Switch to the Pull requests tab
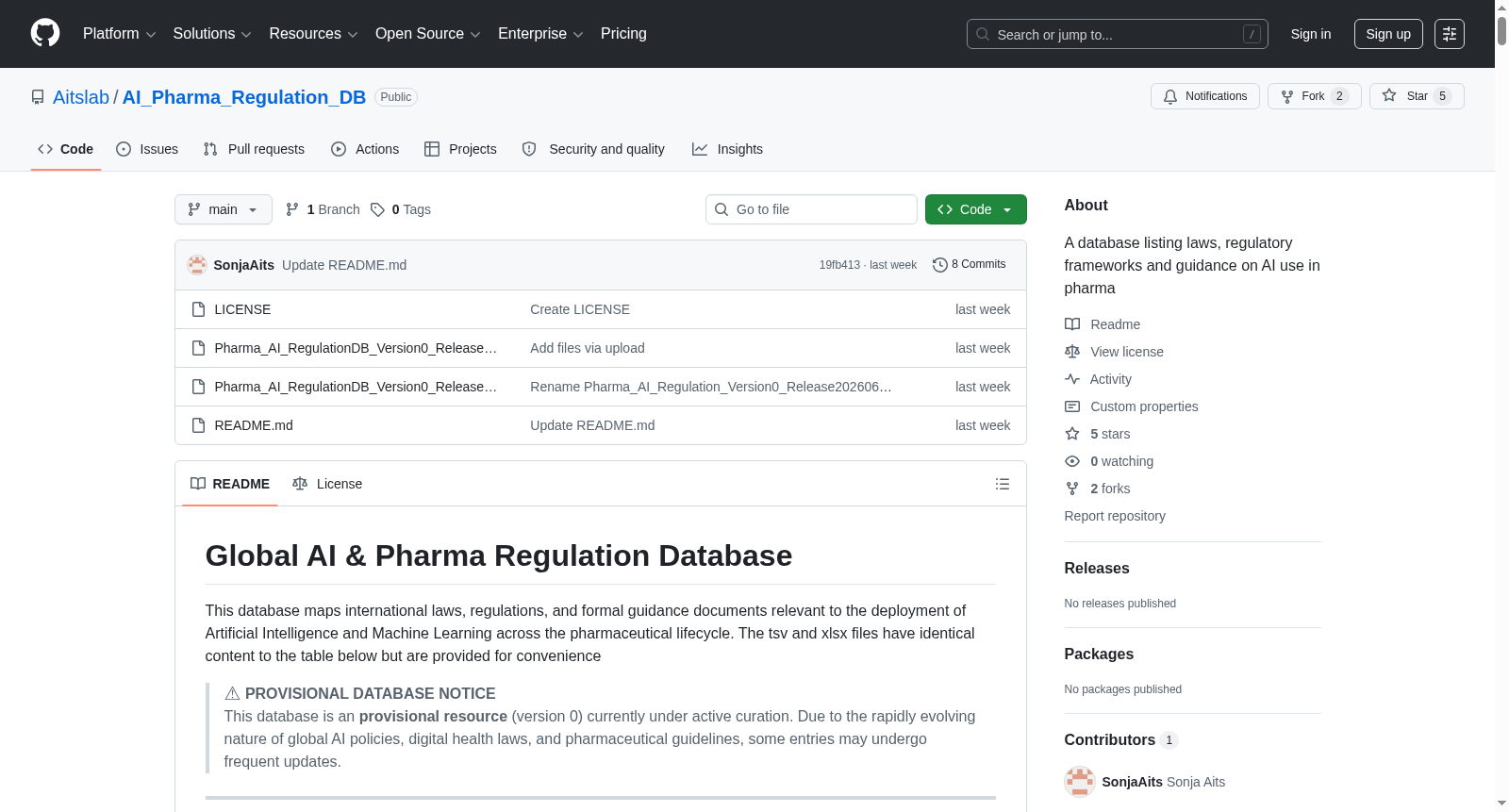1509x812 pixels. (x=254, y=149)
